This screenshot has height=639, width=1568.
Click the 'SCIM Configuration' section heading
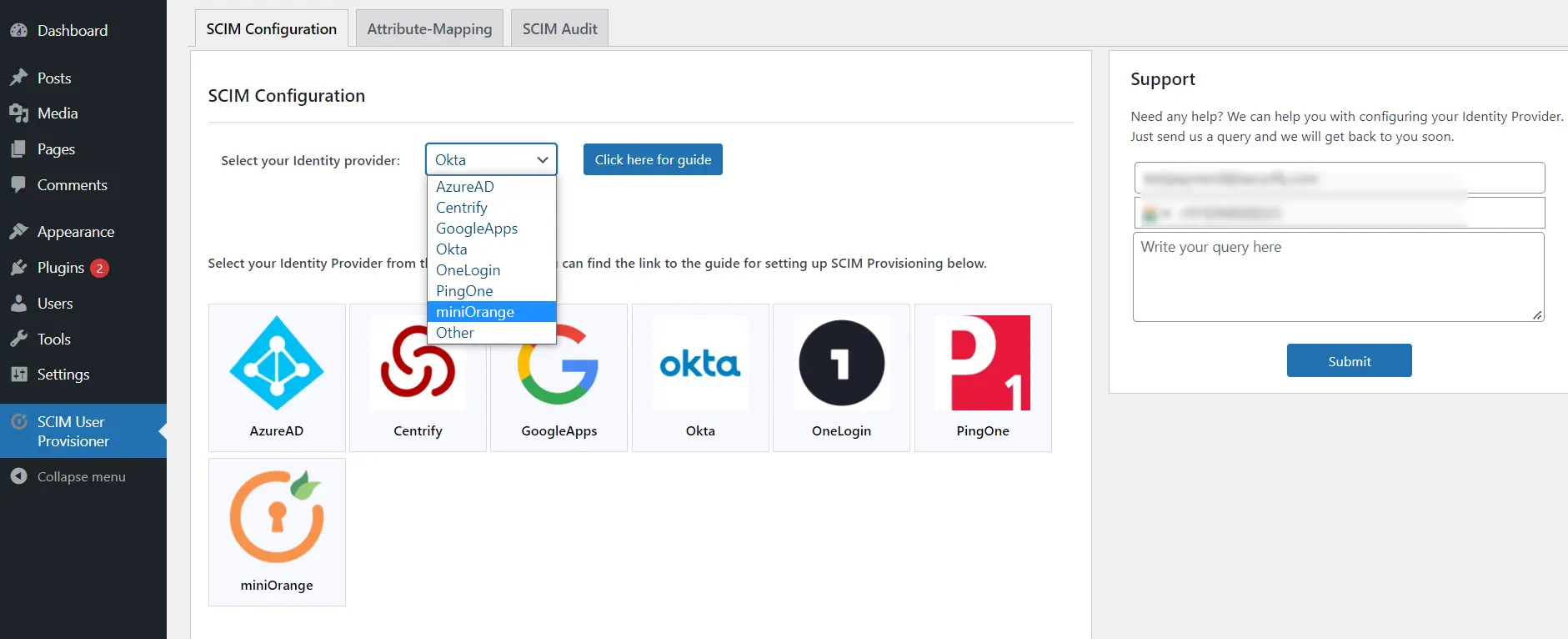click(x=287, y=96)
